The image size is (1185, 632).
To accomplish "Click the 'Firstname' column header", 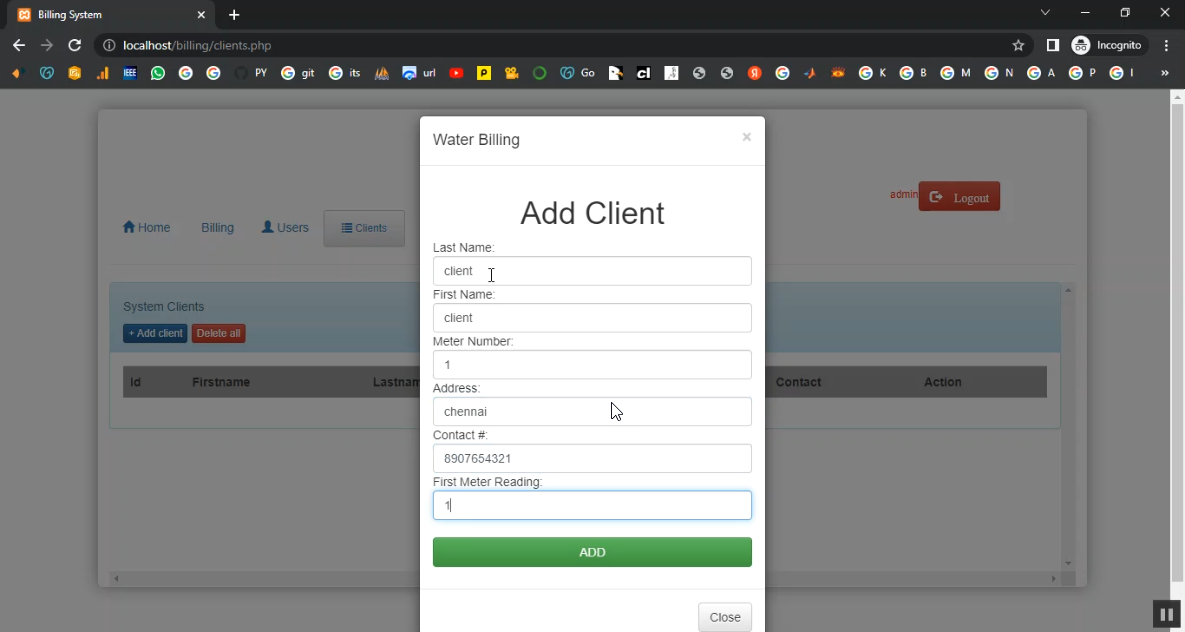I will pos(221,382).
